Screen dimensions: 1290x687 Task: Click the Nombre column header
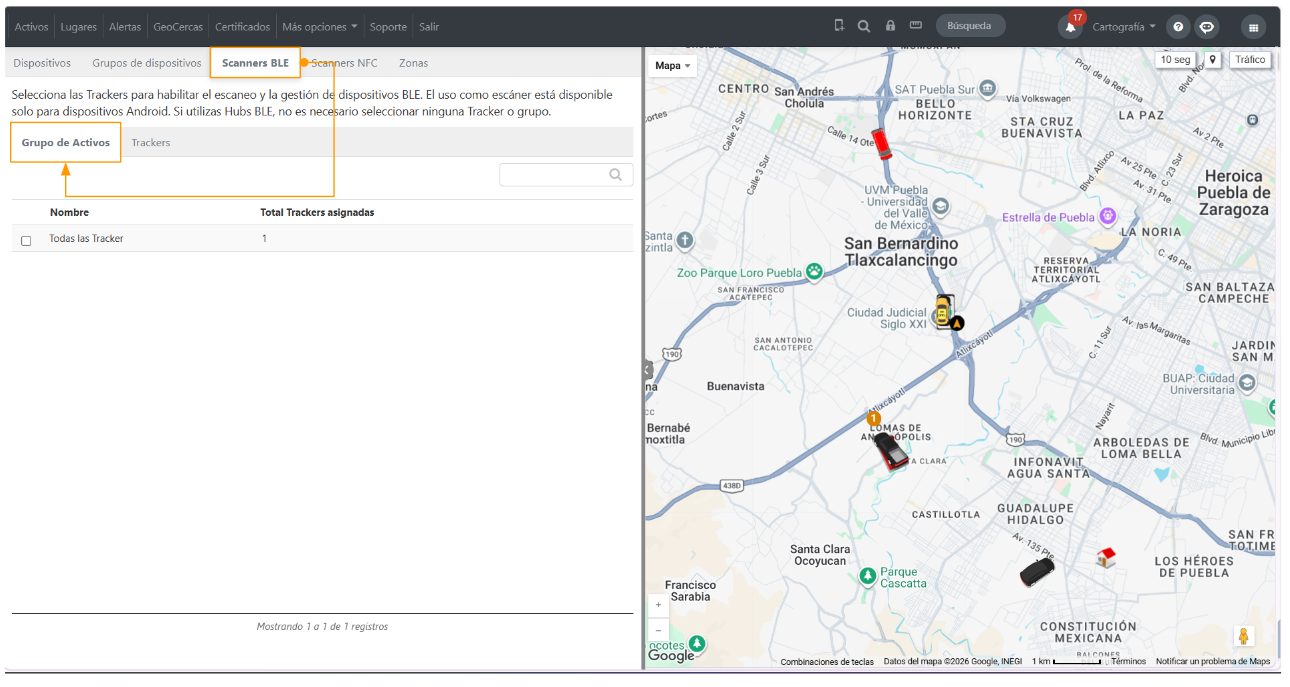[x=69, y=212]
